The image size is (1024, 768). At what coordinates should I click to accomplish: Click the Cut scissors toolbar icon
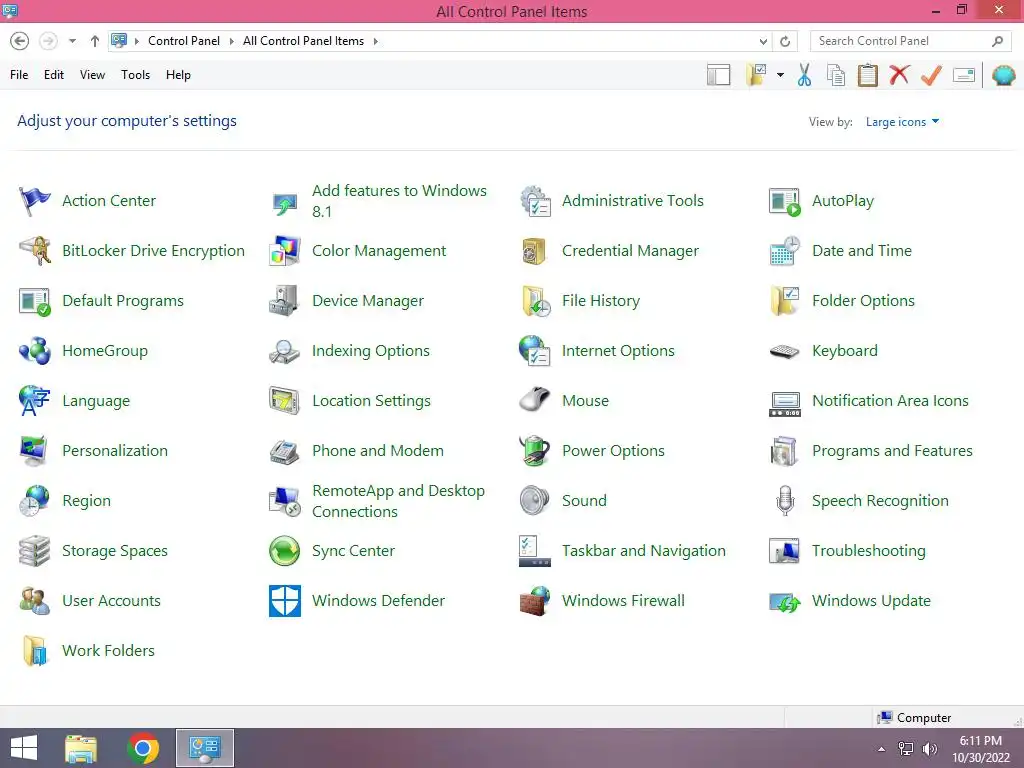805,75
